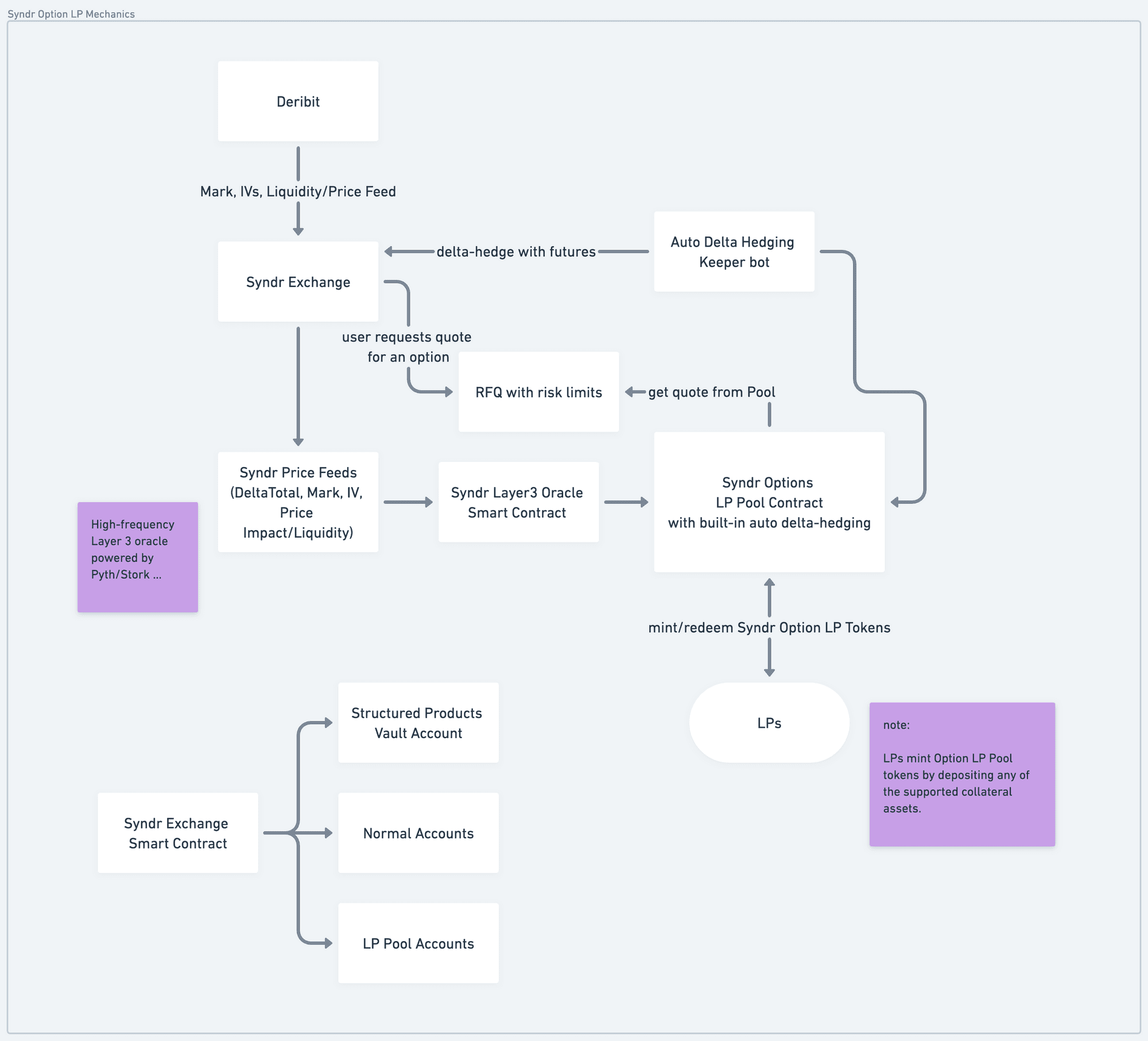The width and height of the screenshot is (1148, 1041).
Task: Select the Syndr Options LP Pool Contract box
Action: (769, 502)
